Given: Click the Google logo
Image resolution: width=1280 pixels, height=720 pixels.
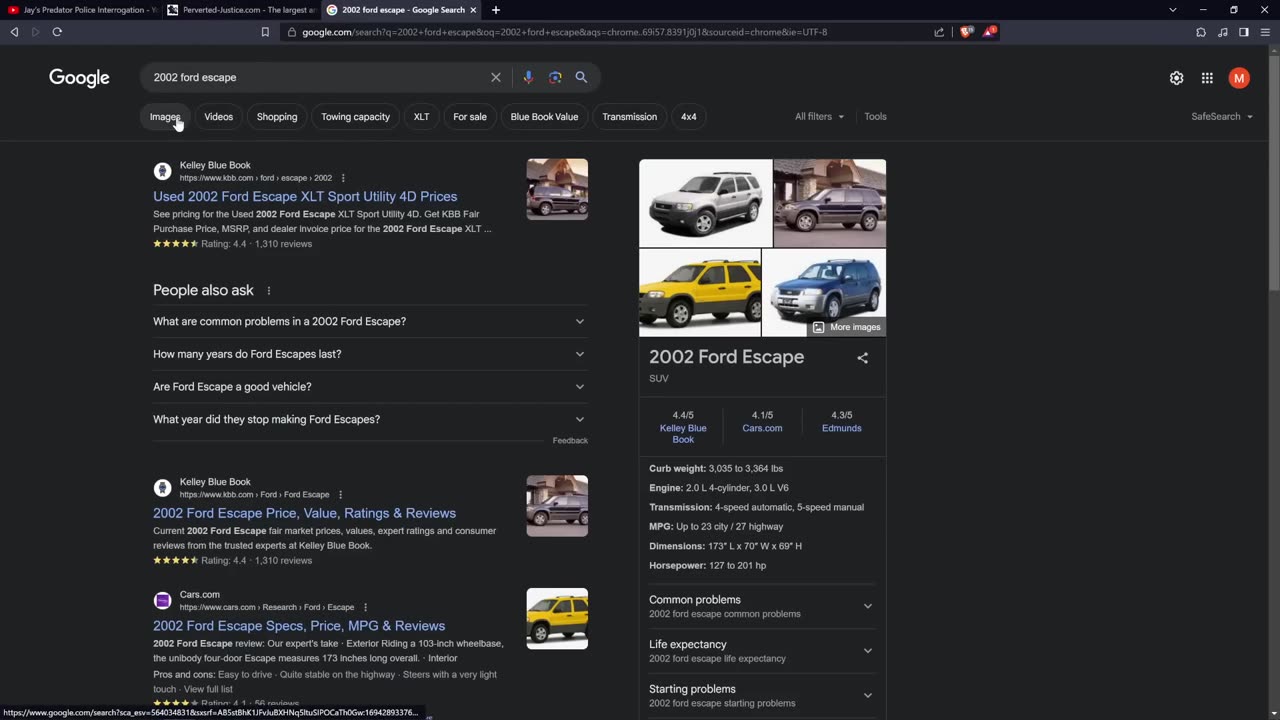Looking at the screenshot, I should 79,78.
